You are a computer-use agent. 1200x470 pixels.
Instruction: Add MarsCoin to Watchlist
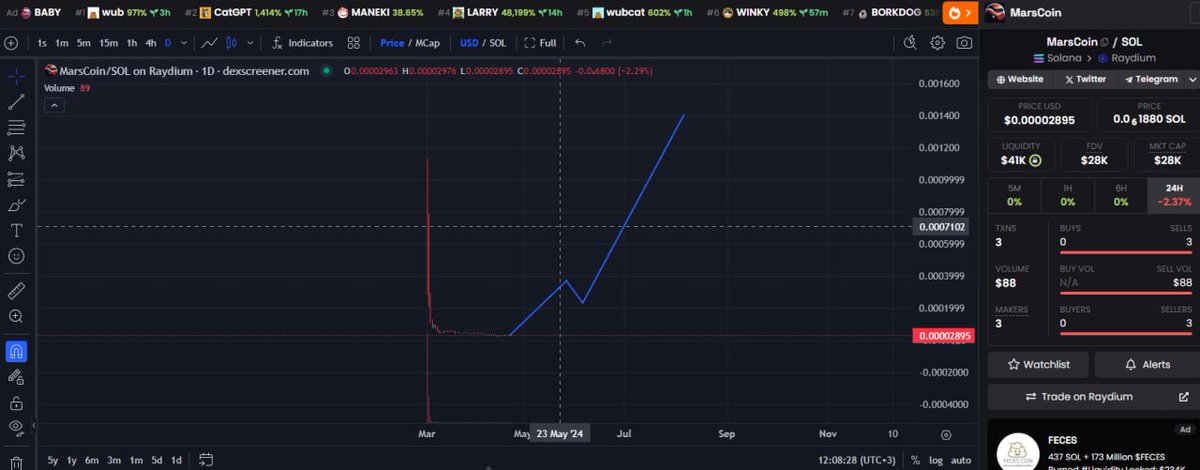(x=1038, y=364)
